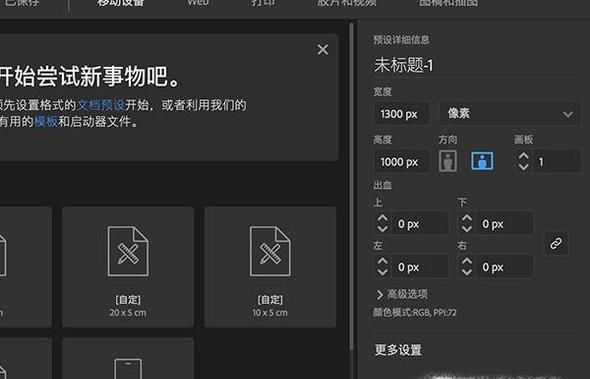Increase bottom bleed (下) value
Image resolution: width=590 pixels, height=379 pixels.
(x=467, y=219)
